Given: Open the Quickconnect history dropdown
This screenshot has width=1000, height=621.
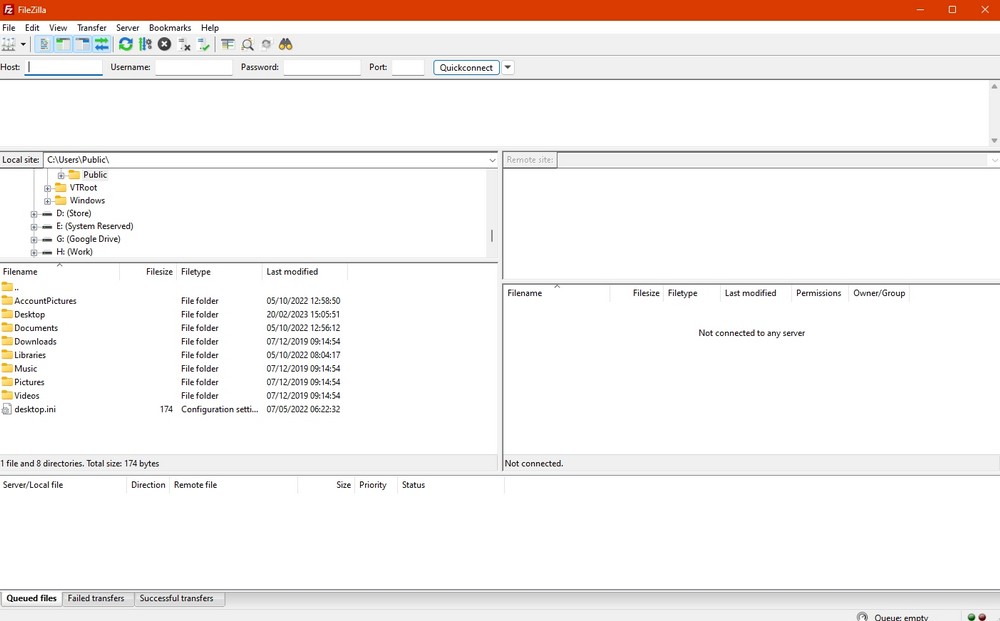Looking at the screenshot, I should (508, 67).
